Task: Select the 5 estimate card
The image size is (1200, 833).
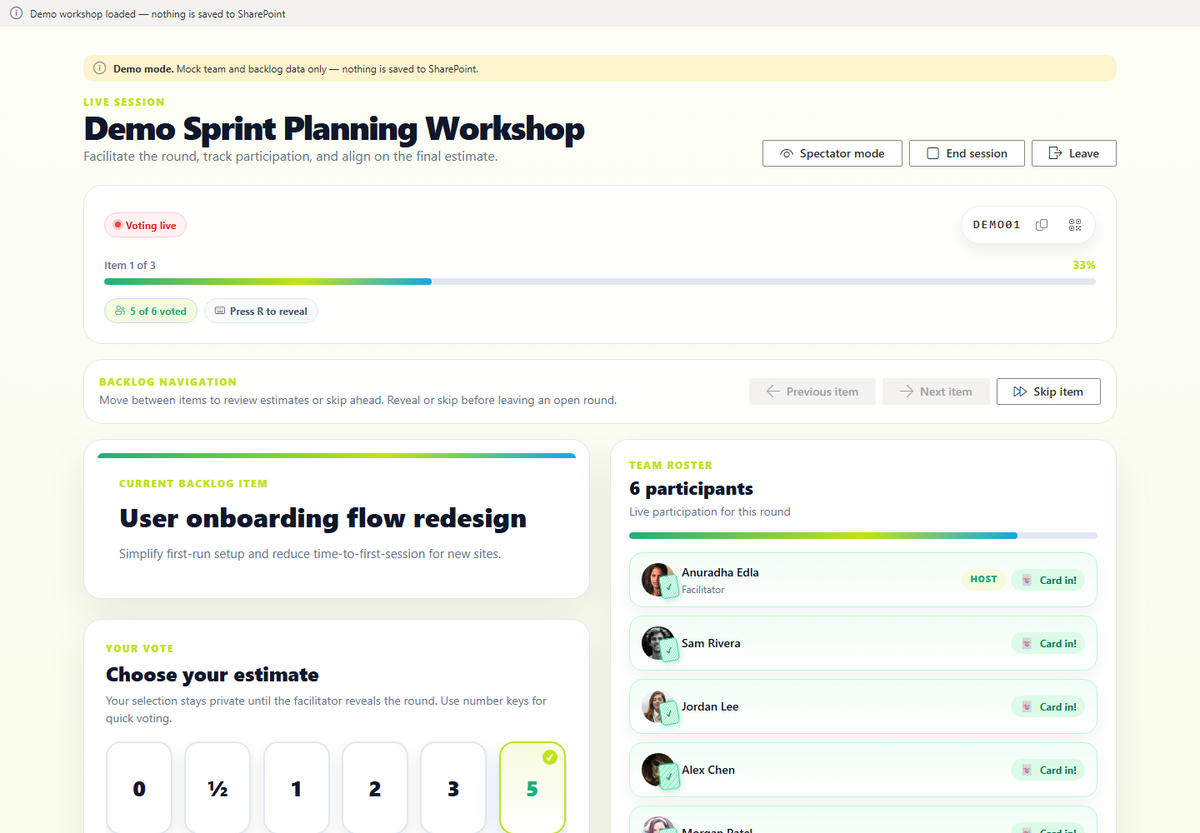Action: point(532,788)
